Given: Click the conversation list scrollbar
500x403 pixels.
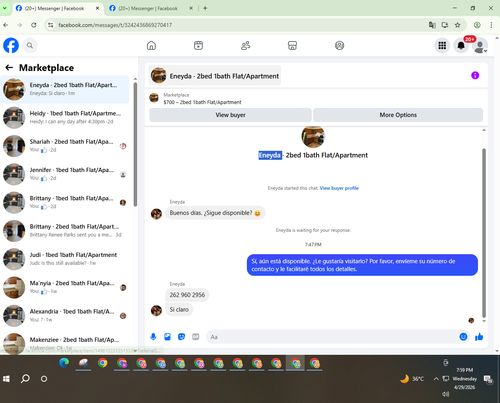Looking at the screenshot, I should point(135,144).
